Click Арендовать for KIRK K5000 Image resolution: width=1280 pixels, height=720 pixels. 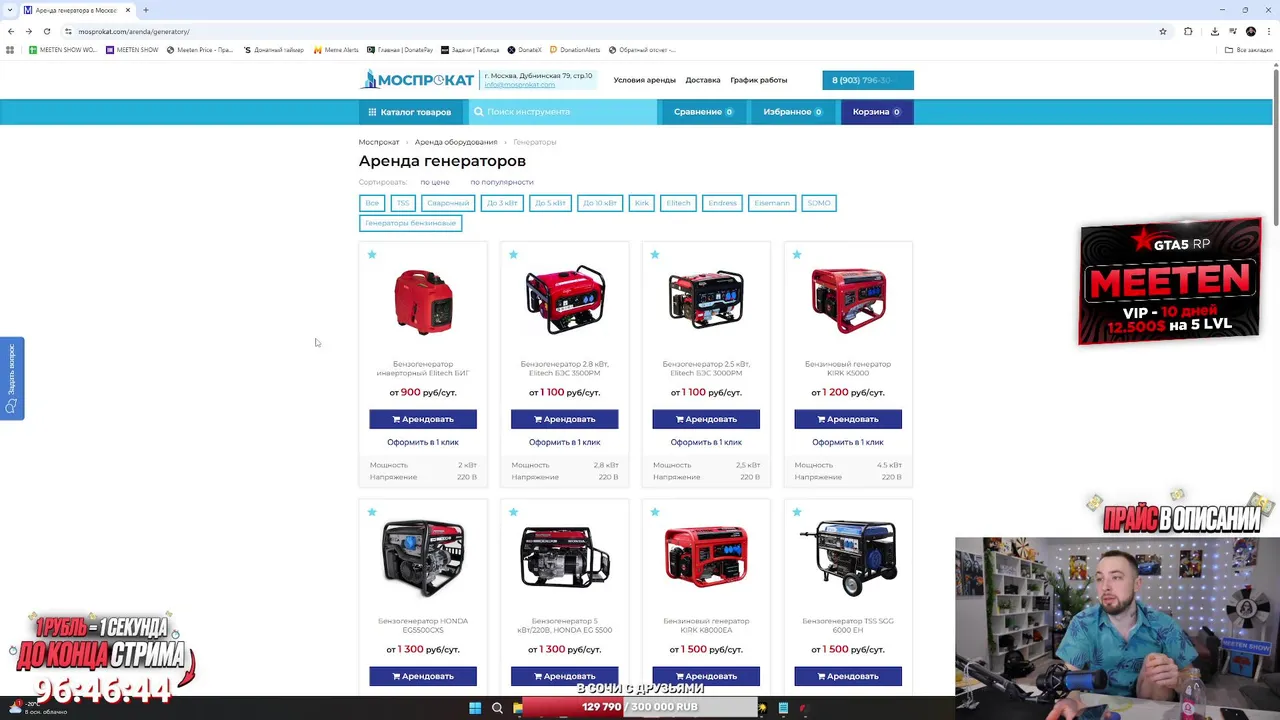(848, 419)
